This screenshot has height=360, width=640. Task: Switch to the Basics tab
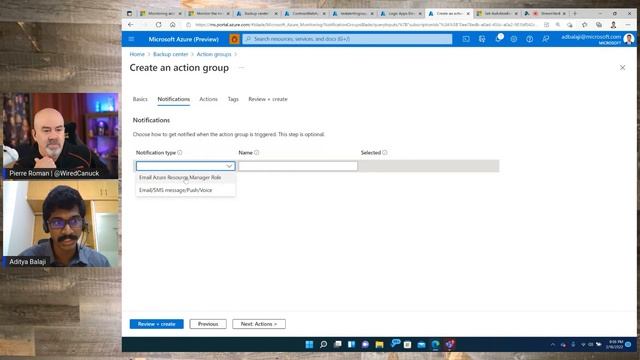[140, 99]
